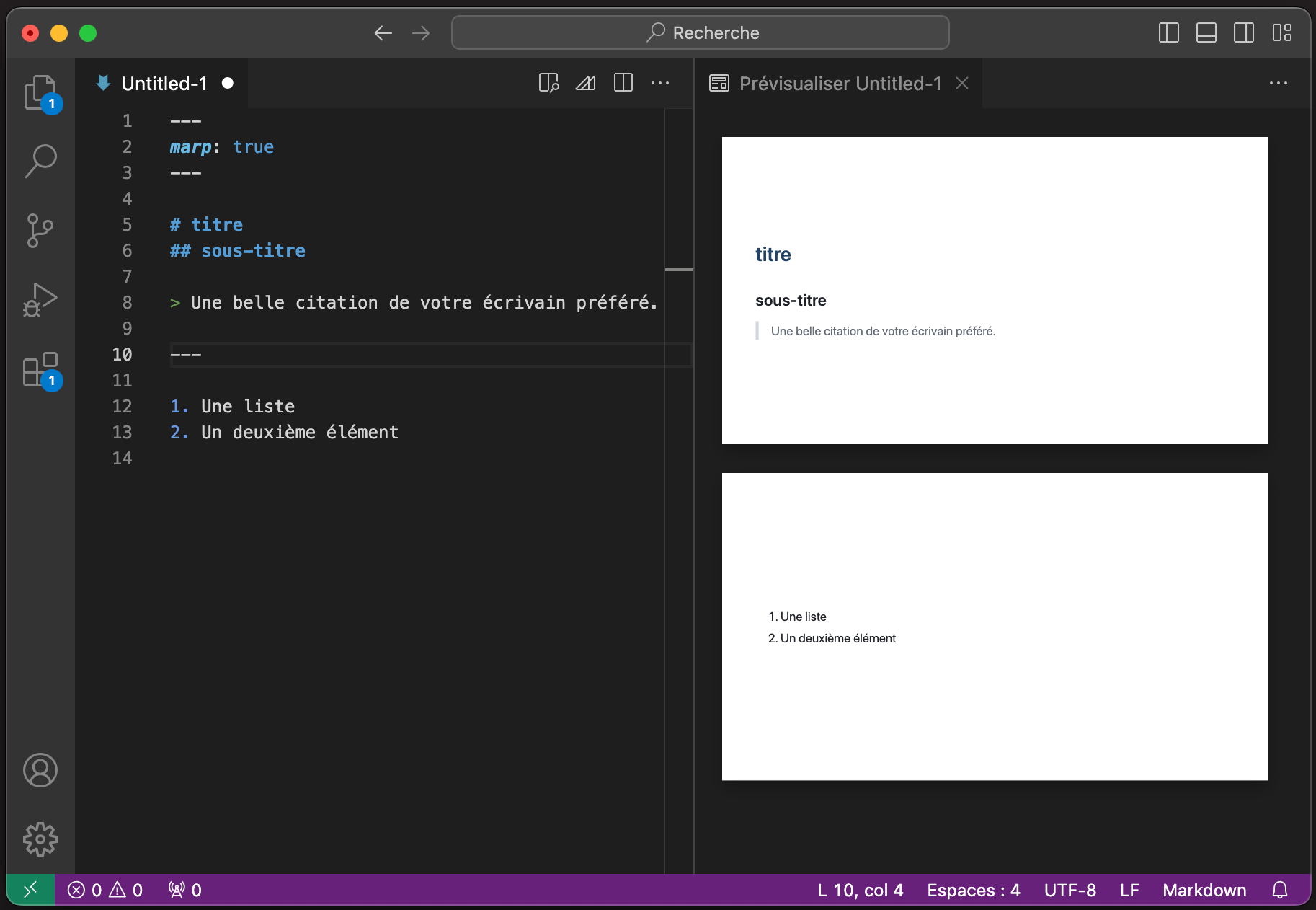This screenshot has width=1316, height=910.
Task: Click the minimap scroll area
Action: pyautogui.click(x=679, y=490)
